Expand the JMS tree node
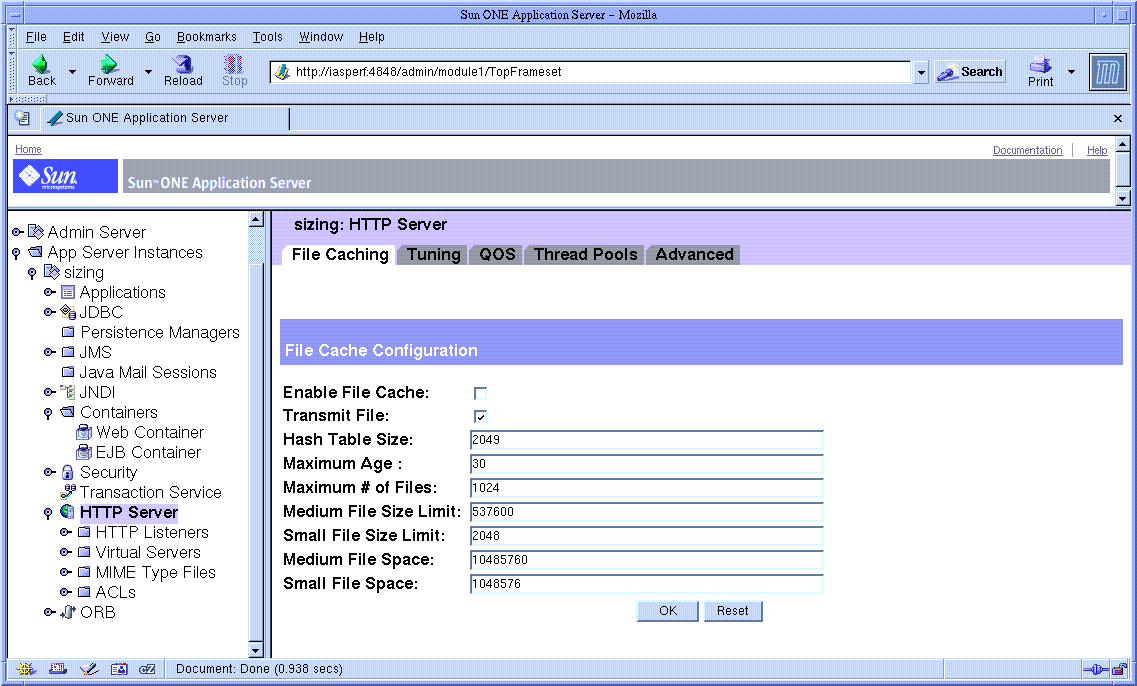The width and height of the screenshot is (1137, 686). pyautogui.click(x=49, y=352)
